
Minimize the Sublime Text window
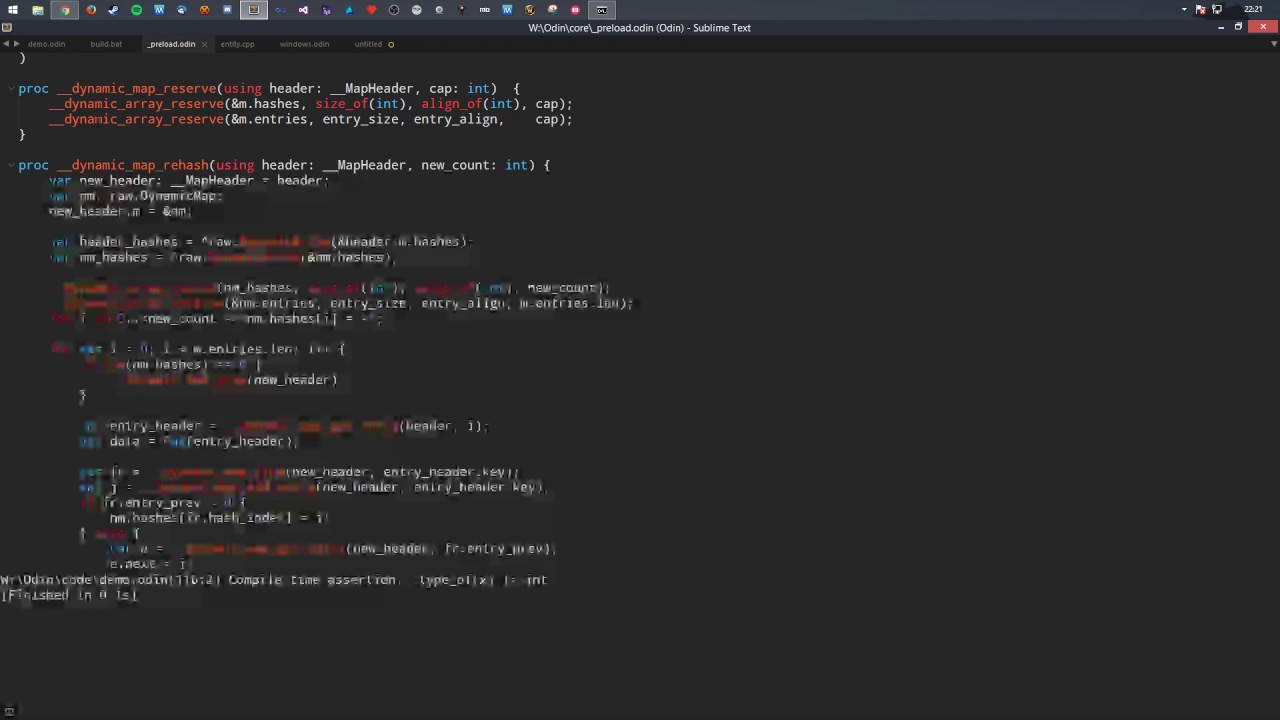tap(1221, 27)
